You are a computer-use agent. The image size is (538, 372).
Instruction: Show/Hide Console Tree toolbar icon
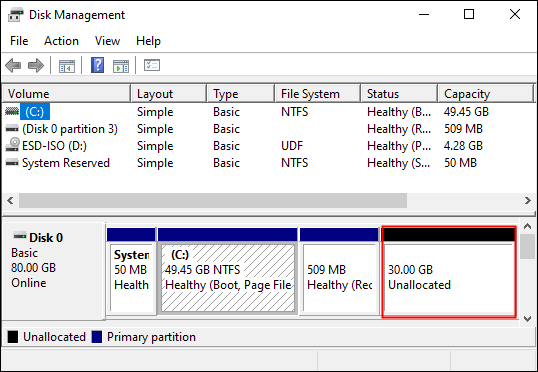pos(67,66)
